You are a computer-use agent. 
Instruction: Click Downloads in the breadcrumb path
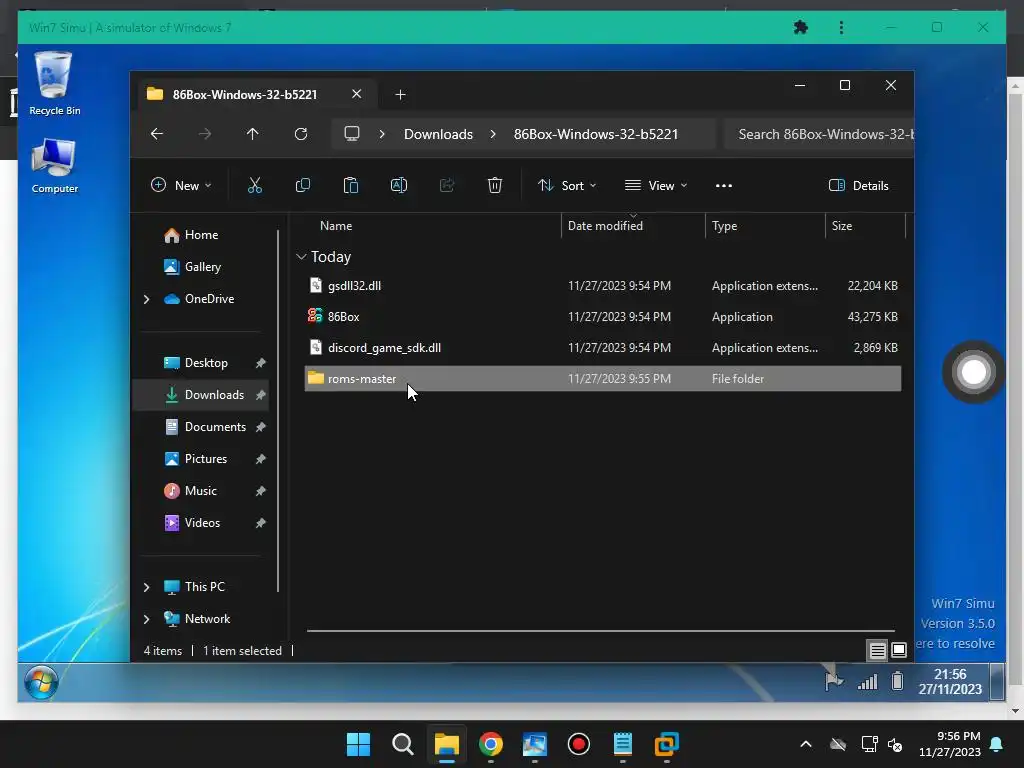438,134
